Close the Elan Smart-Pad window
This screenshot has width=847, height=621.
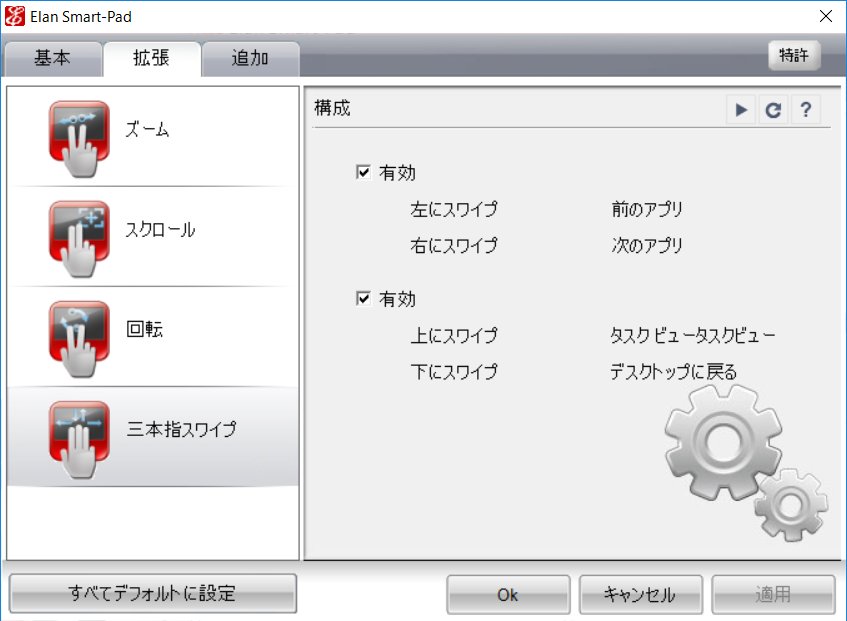(x=825, y=16)
